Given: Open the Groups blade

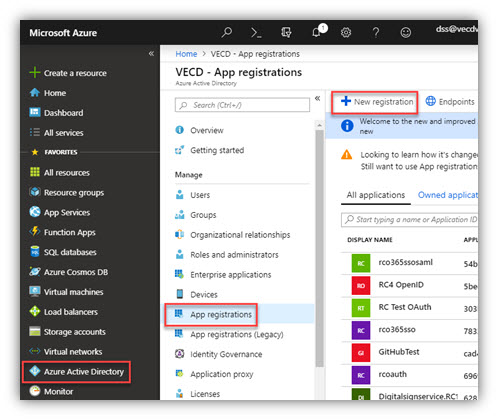Looking at the screenshot, I should click(196, 215).
